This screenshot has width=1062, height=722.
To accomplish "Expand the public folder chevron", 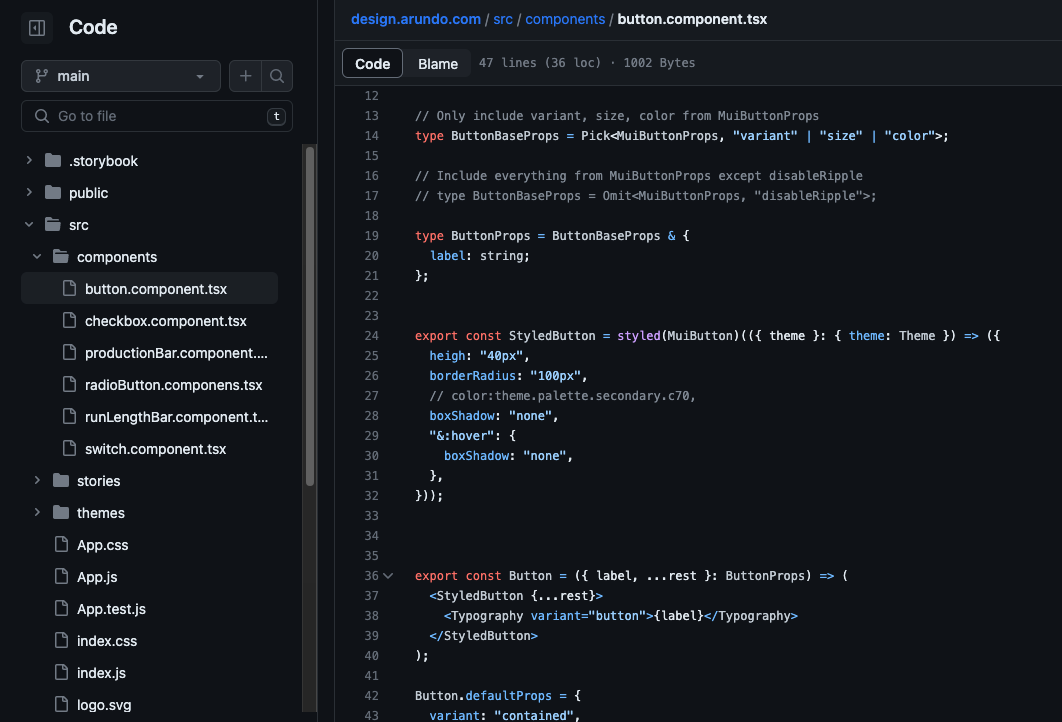I will [x=29, y=192].
